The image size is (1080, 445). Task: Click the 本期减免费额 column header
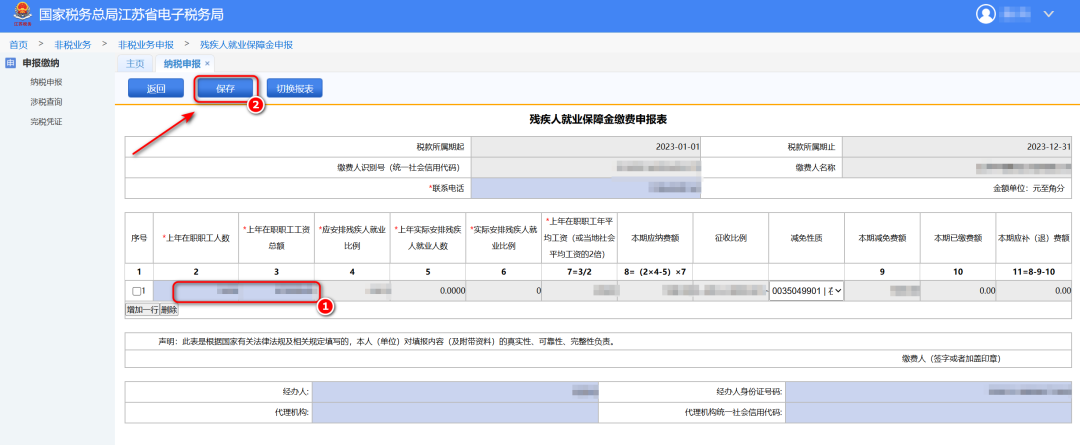click(882, 238)
